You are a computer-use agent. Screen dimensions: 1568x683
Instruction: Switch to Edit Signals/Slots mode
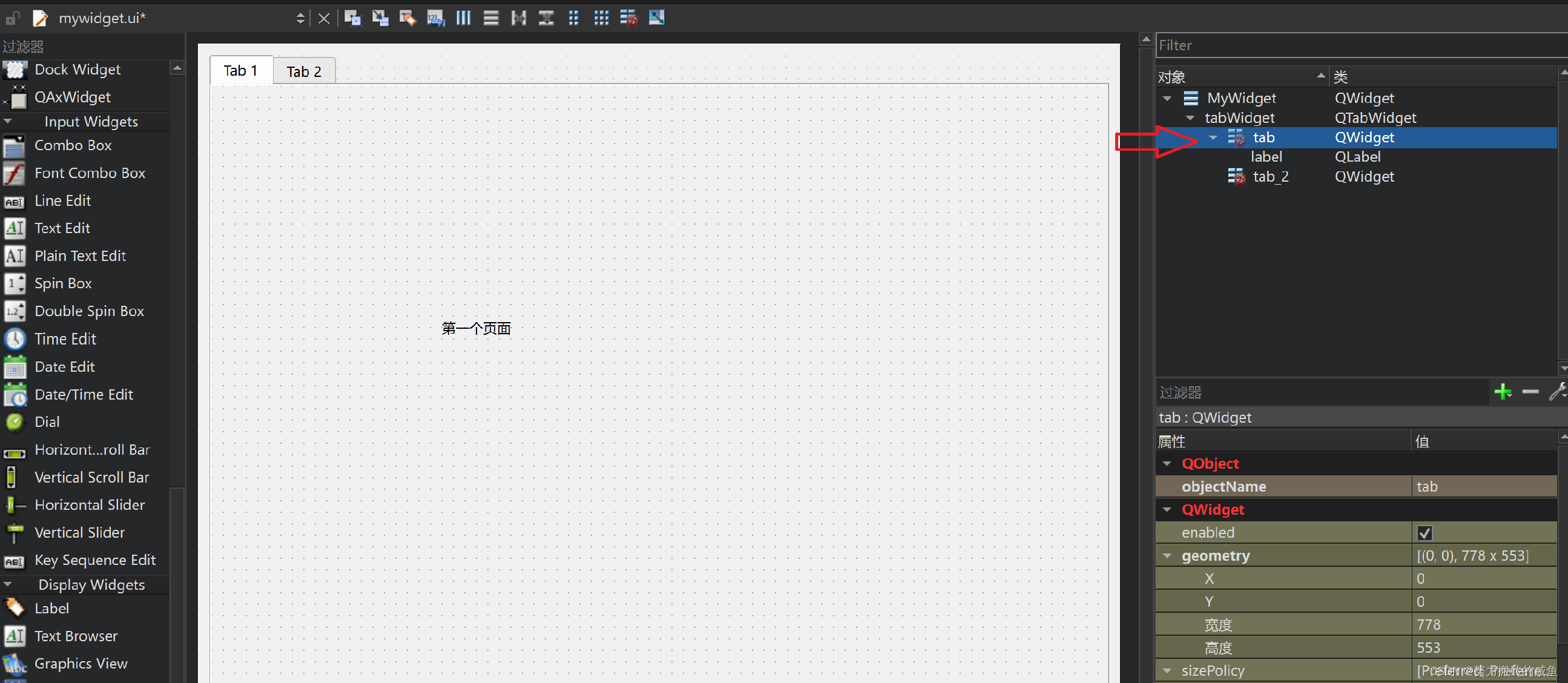(380, 18)
